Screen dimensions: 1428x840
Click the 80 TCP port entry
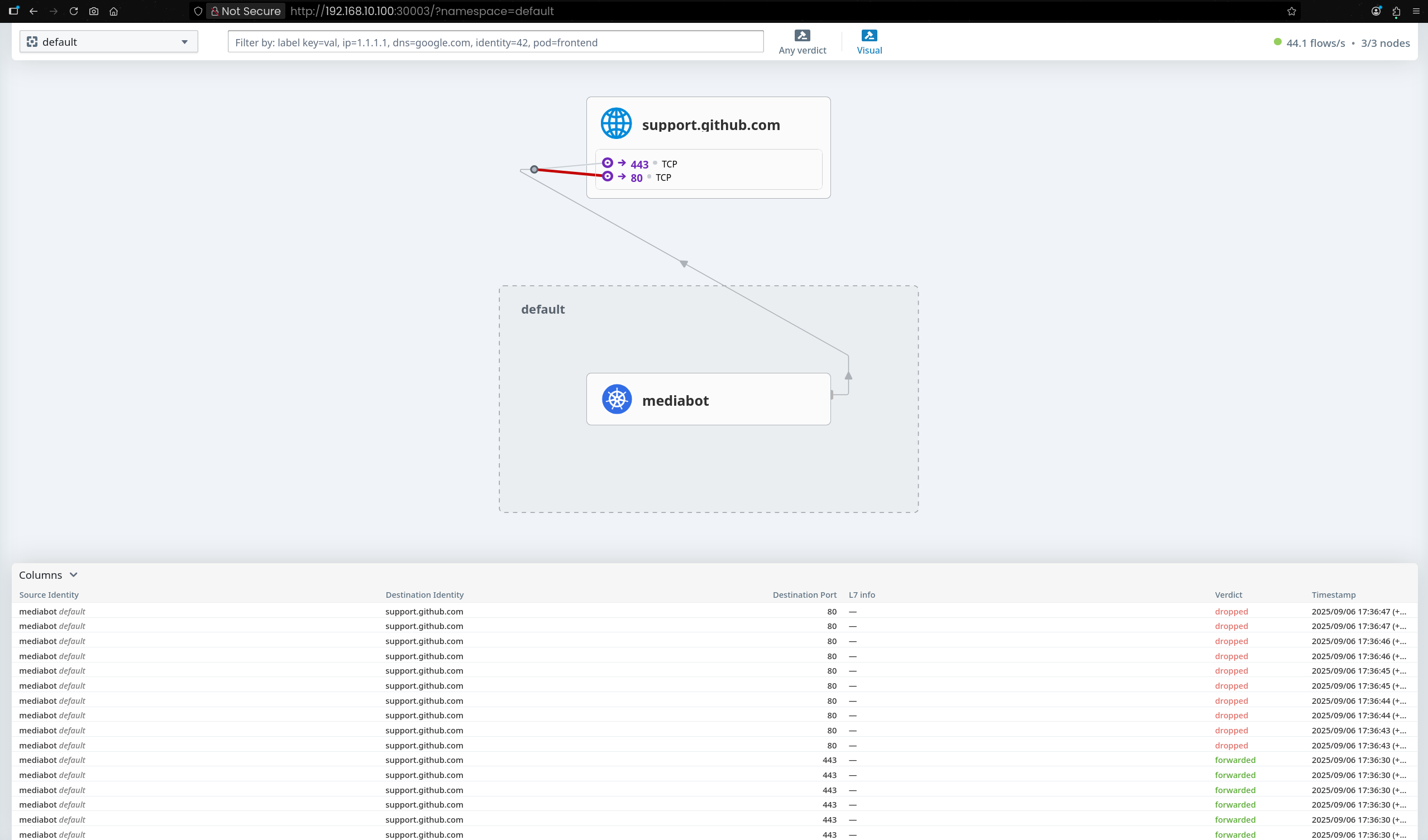(x=651, y=178)
